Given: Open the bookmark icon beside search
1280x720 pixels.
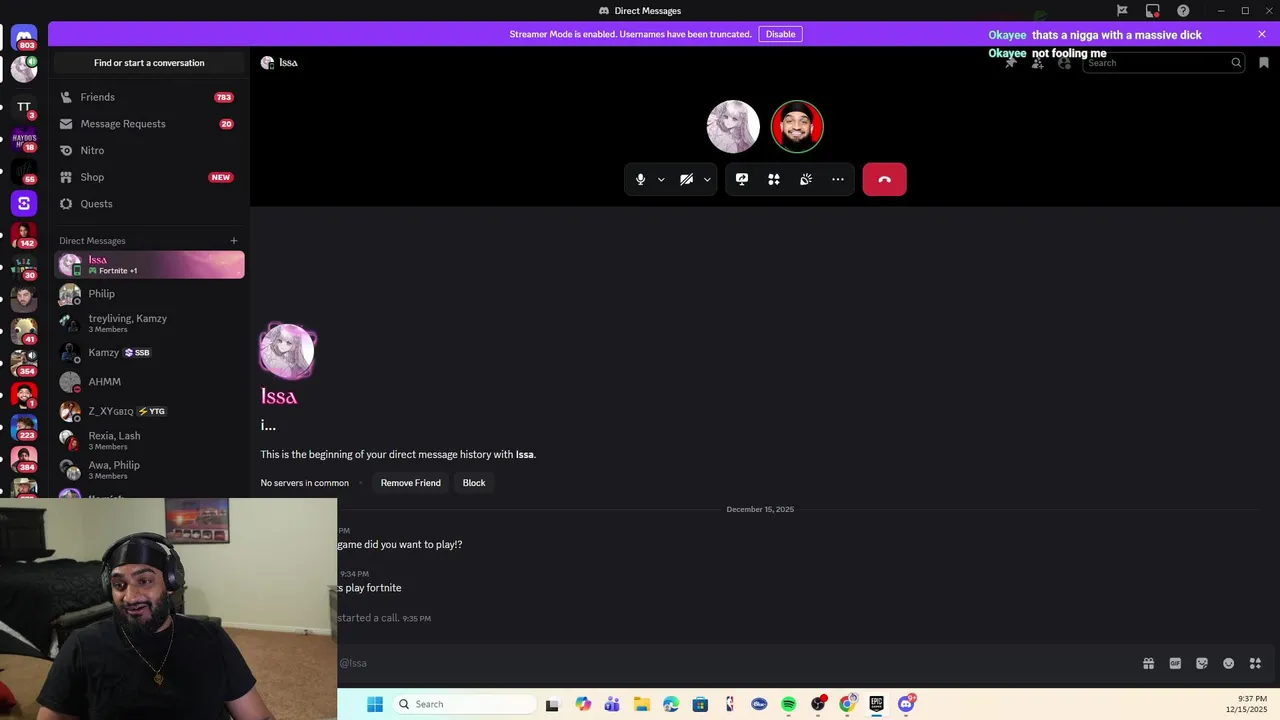Looking at the screenshot, I should 1264,63.
